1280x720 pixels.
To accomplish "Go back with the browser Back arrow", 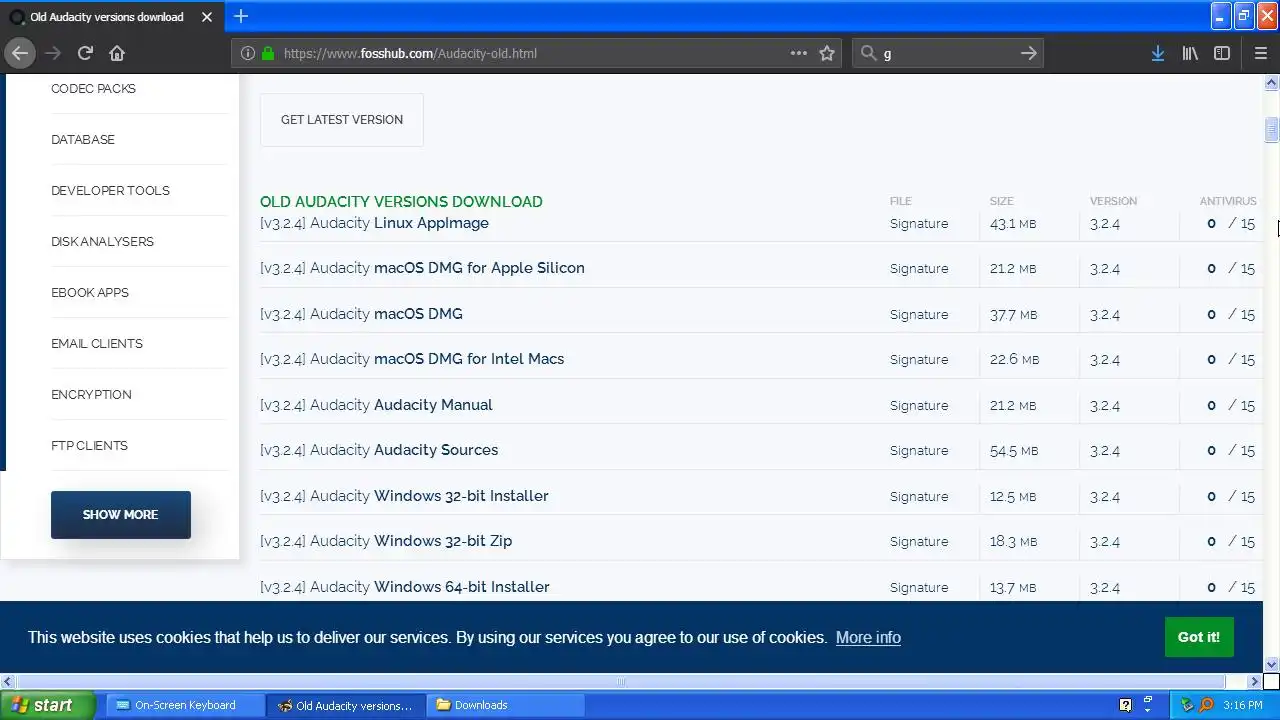I will (x=20, y=53).
